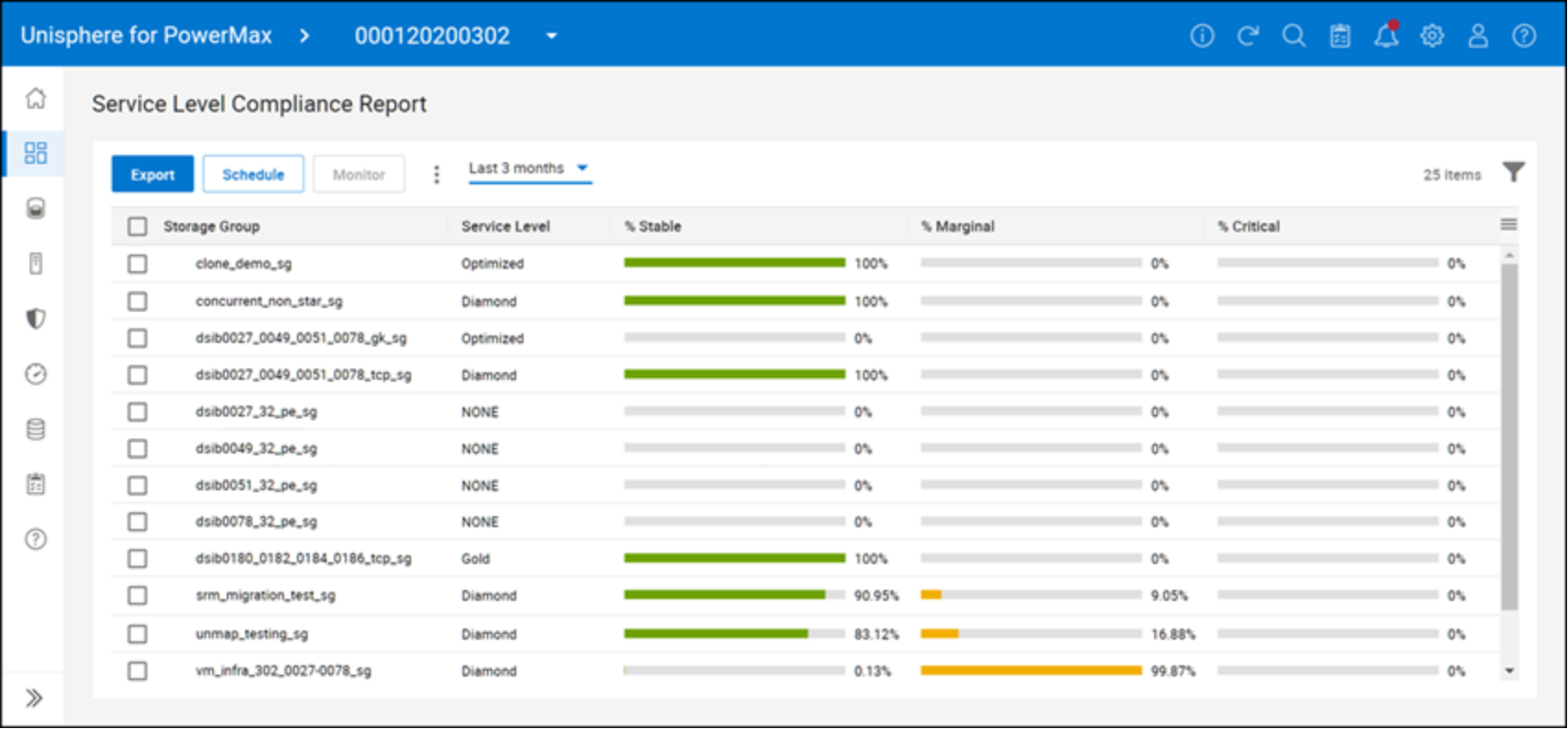Click the Service Level Compliance Report title
Image resolution: width=1568 pixels, height=729 pixels.
(259, 104)
